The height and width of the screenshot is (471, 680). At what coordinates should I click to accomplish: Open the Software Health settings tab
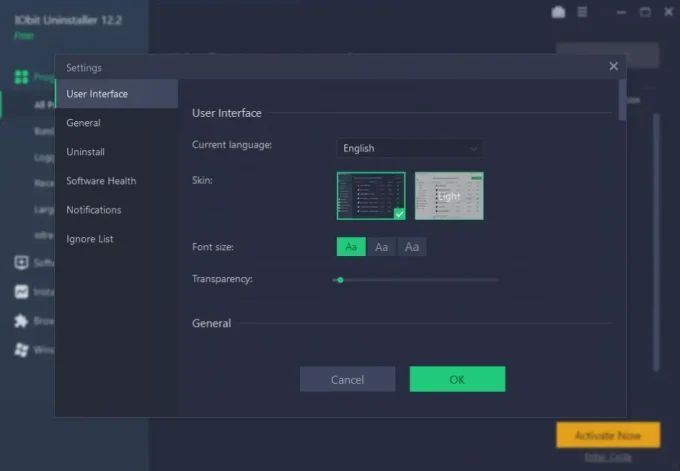tap(101, 181)
